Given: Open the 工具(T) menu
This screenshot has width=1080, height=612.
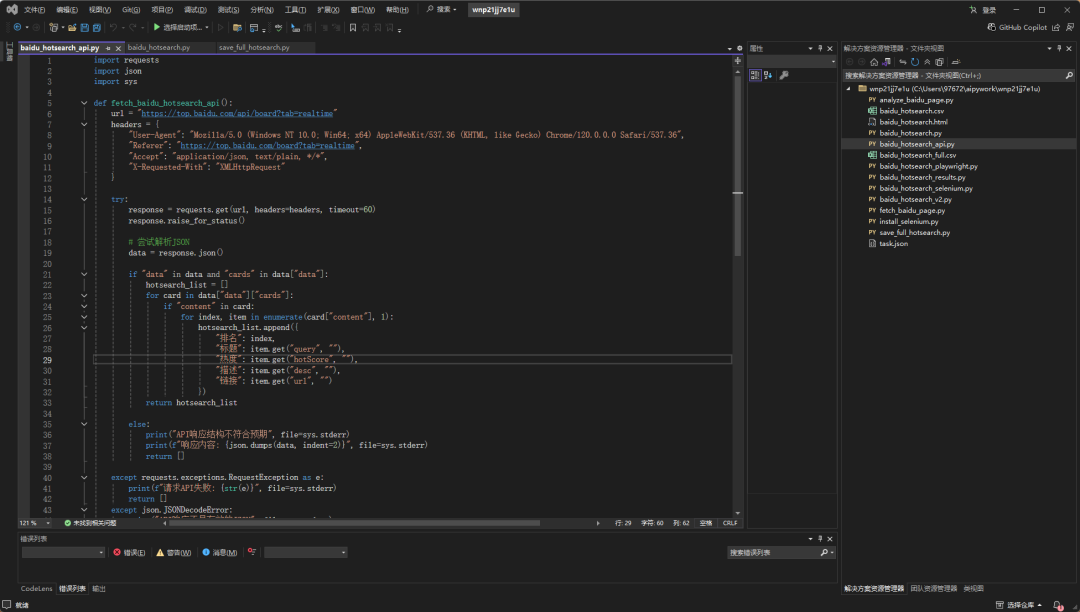Looking at the screenshot, I should [295, 10].
